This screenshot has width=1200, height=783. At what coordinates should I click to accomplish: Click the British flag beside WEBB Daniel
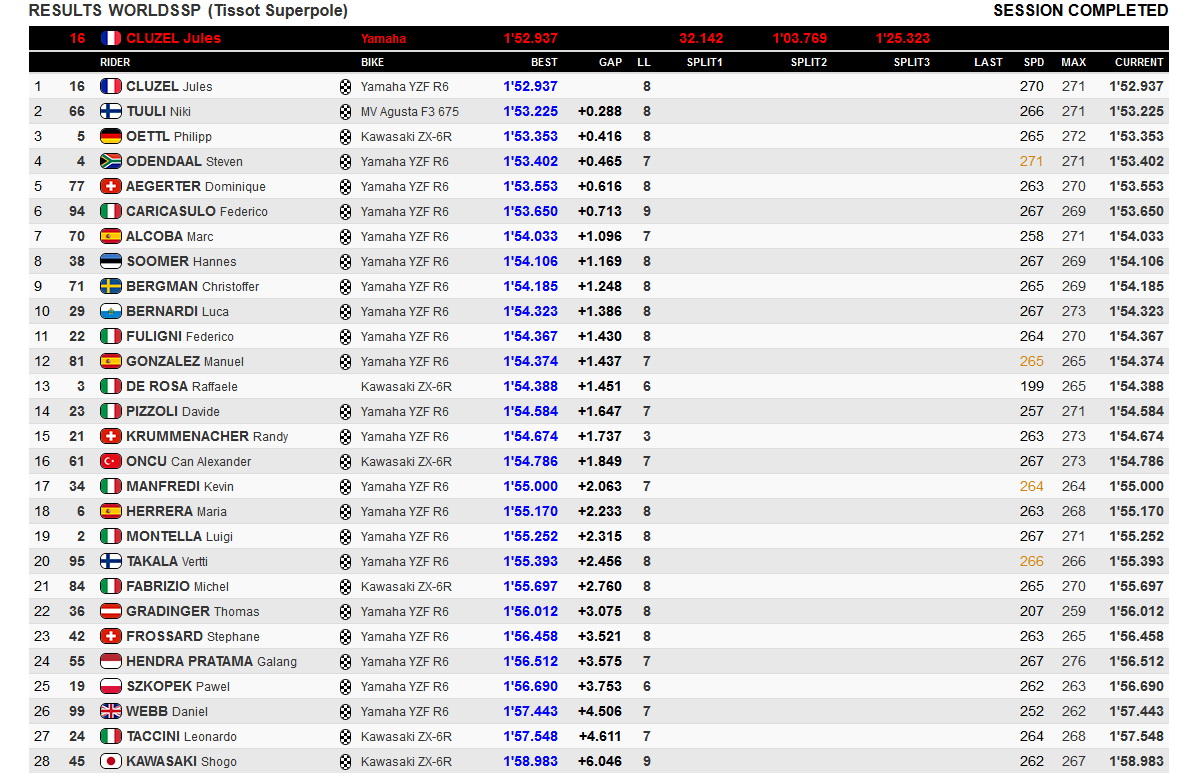tap(111, 711)
